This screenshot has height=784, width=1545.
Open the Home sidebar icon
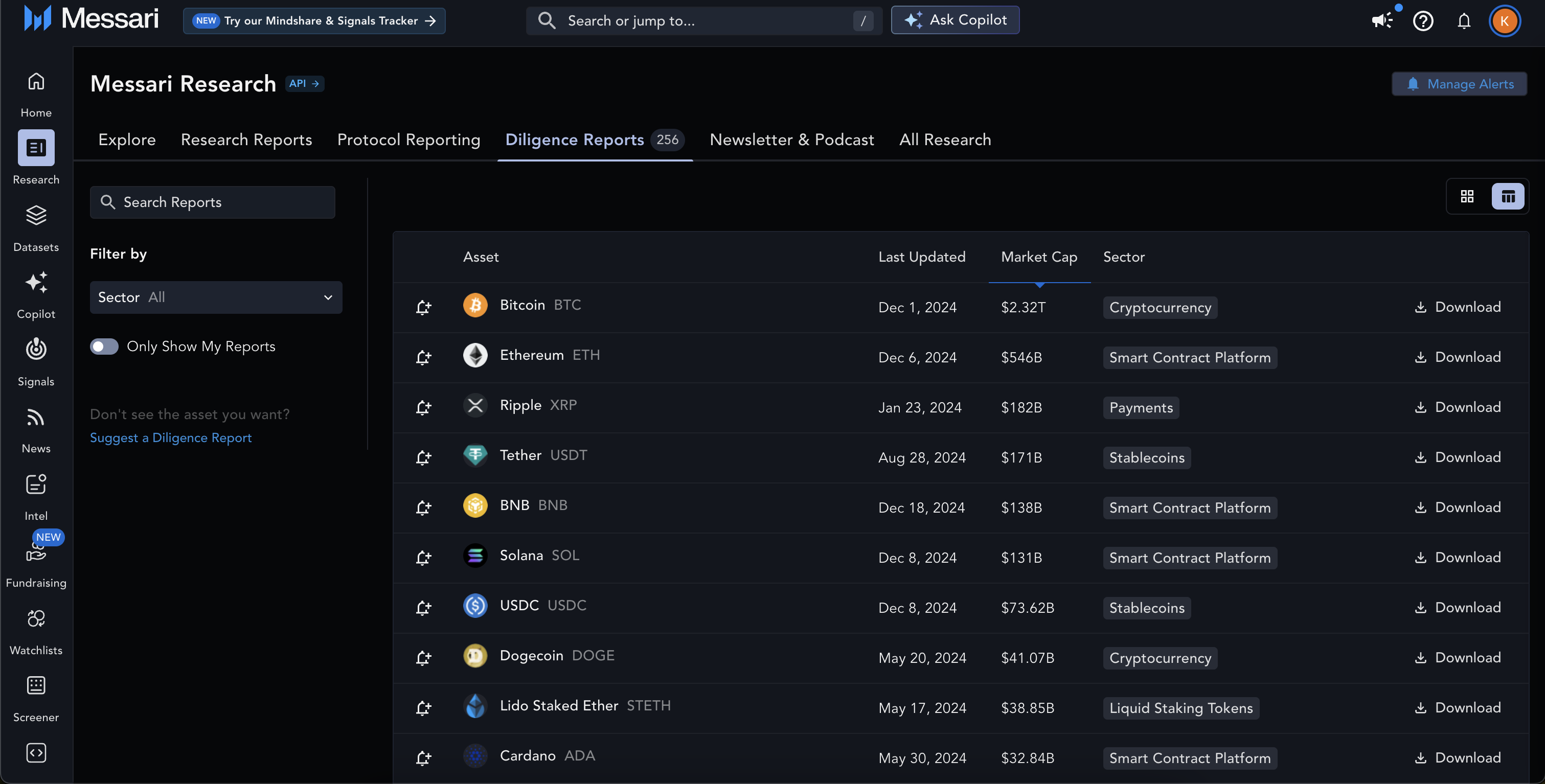pos(36,81)
